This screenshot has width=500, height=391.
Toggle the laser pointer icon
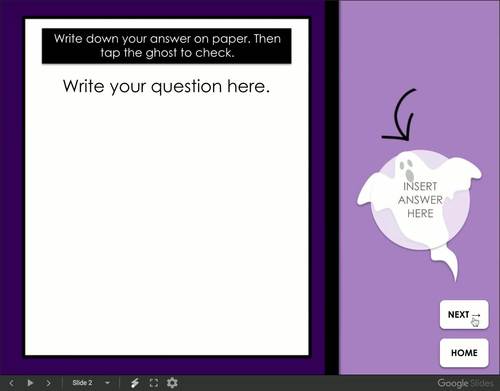135,383
